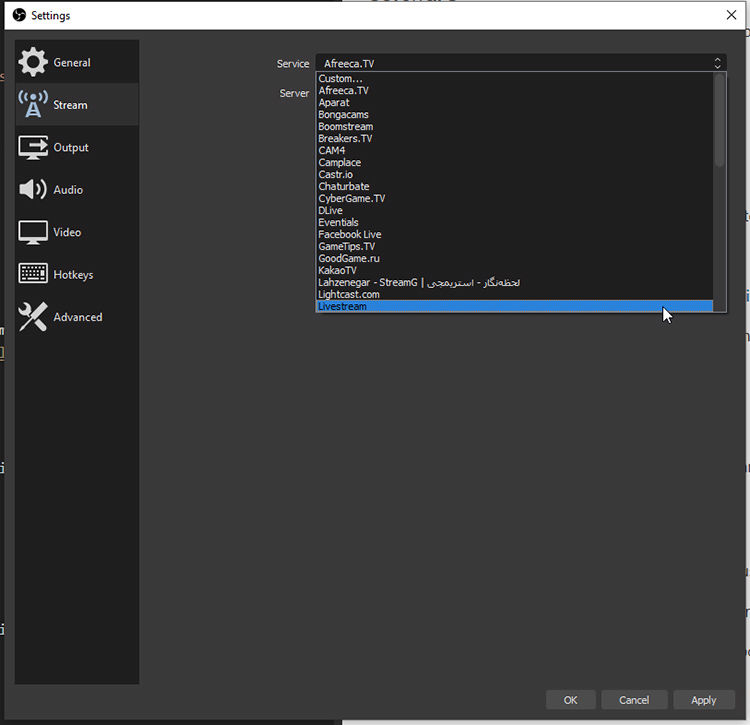Viewport: 750px width, 725px height.
Task: Click the Output monitor arrow icon
Action: click(x=33, y=147)
